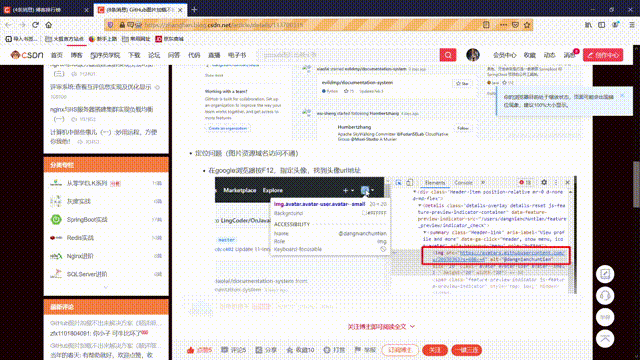Show sidebars icon in browser toolbar
Viewport: 640px width, 360px height.
602,25
